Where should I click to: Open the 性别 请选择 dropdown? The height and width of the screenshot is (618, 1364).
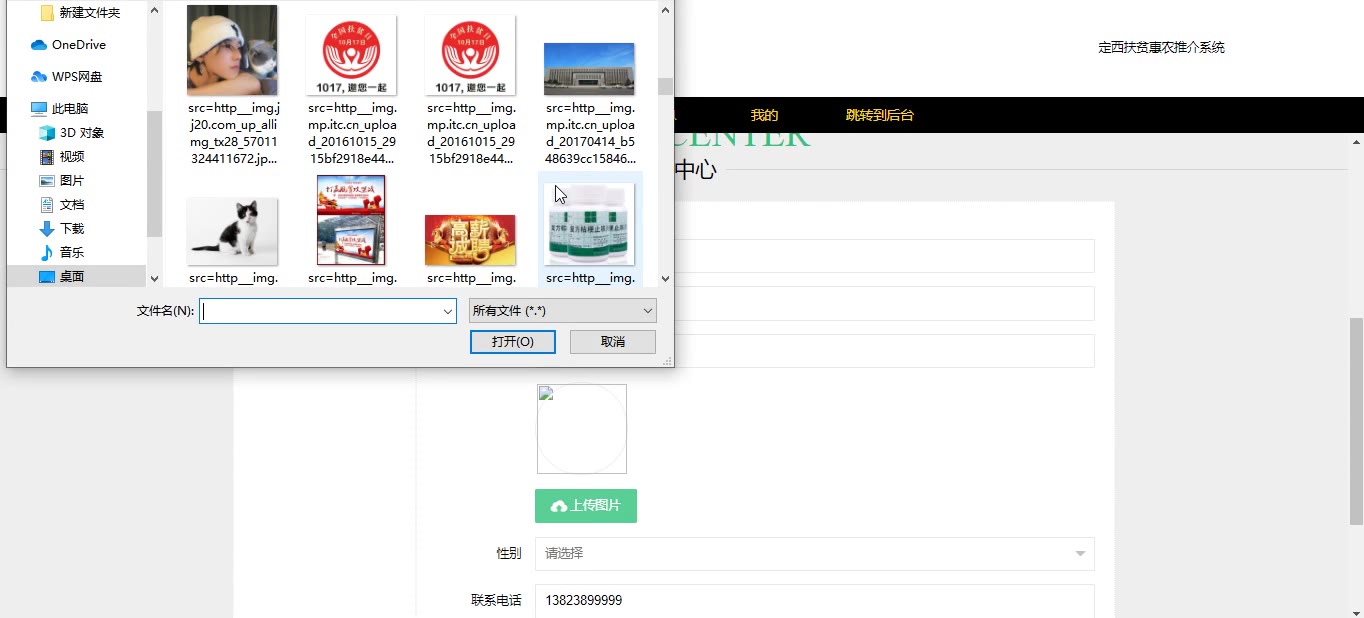coord(815,554)
